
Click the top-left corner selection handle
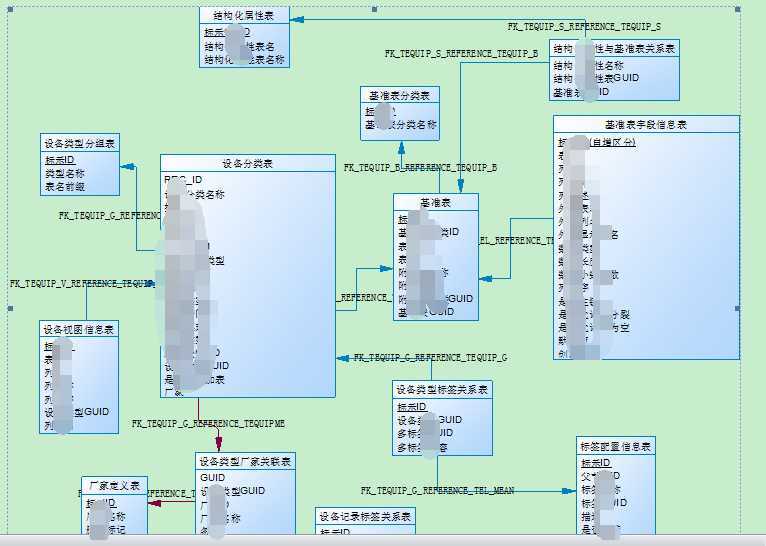(x=10, y=9)
